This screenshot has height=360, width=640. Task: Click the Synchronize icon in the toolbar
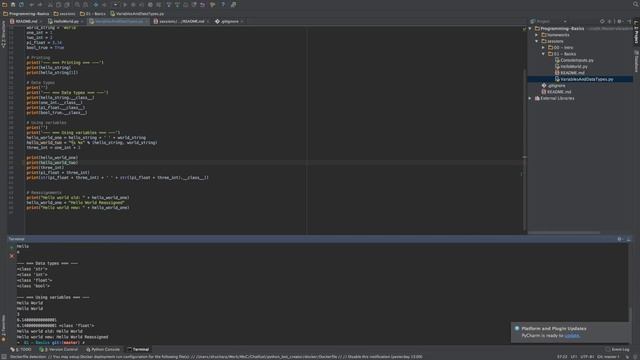[x=21, y=4]
